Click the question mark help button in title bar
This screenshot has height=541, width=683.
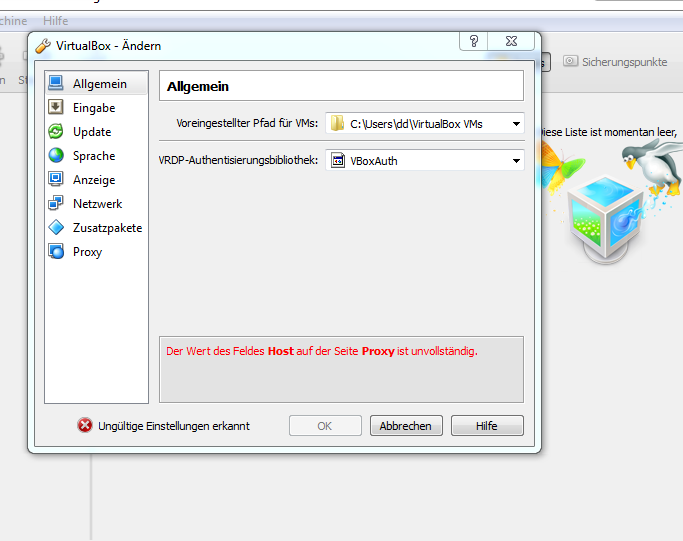click(x=473, y=41)
